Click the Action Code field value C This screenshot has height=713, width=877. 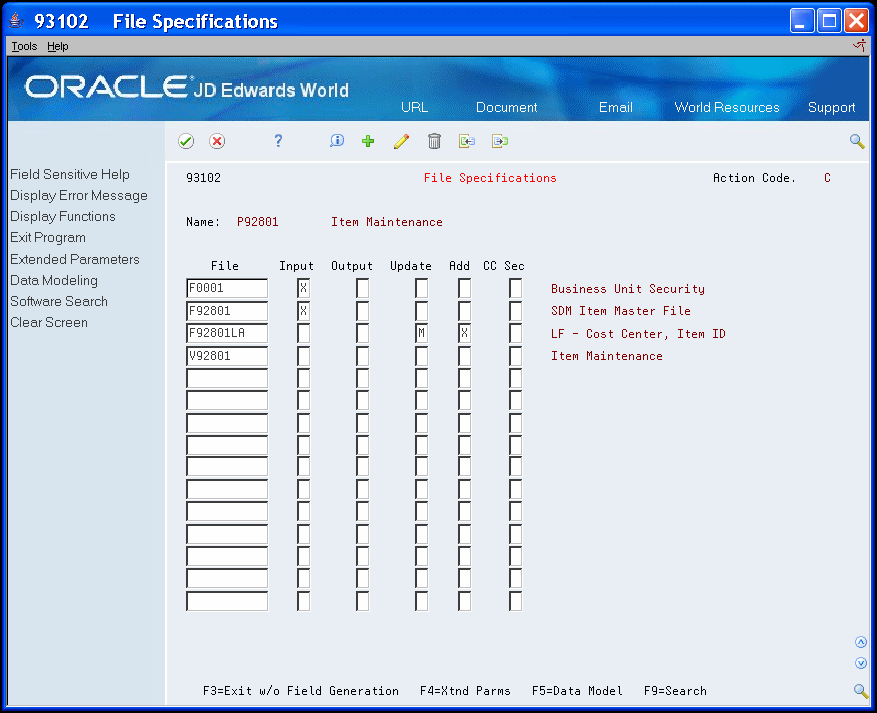[827, 178]
